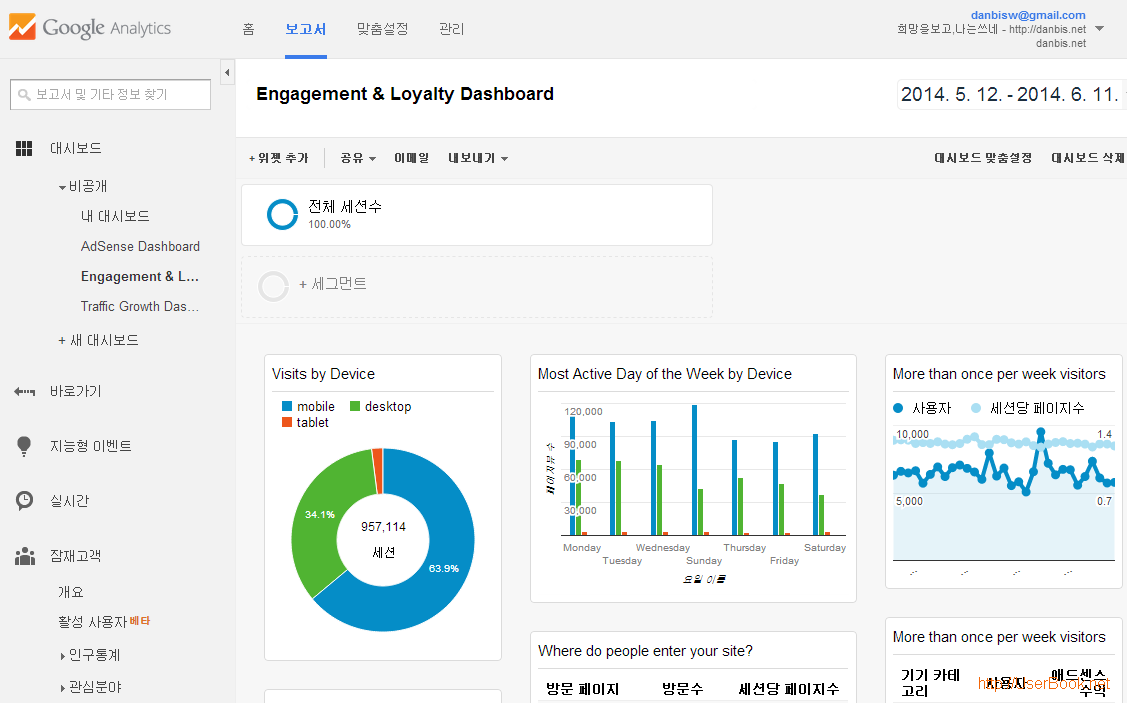Click the 전체 세션수 segment circle icon

[x=282, y=213]
